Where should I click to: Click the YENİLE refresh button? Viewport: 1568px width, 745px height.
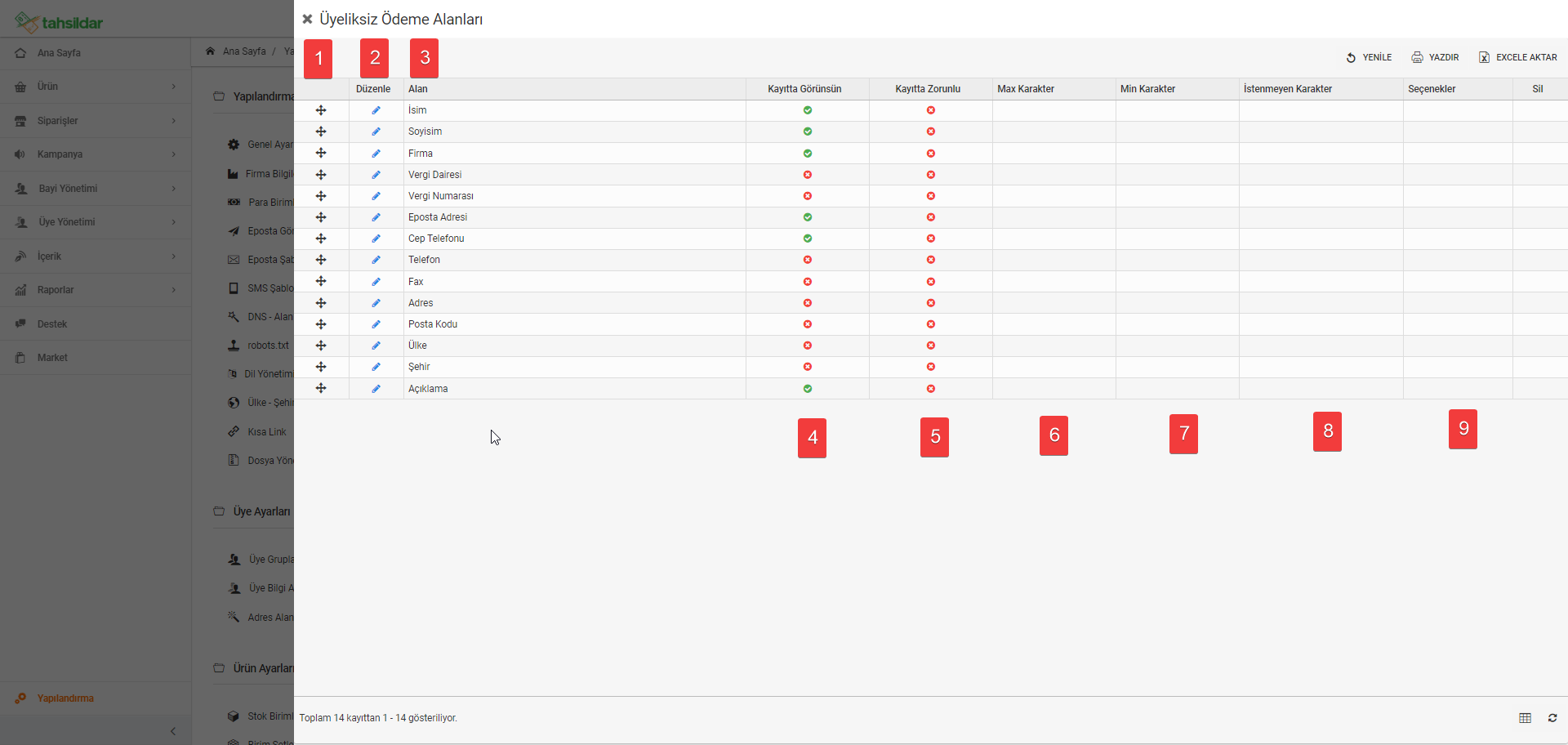pos(1369,57)
